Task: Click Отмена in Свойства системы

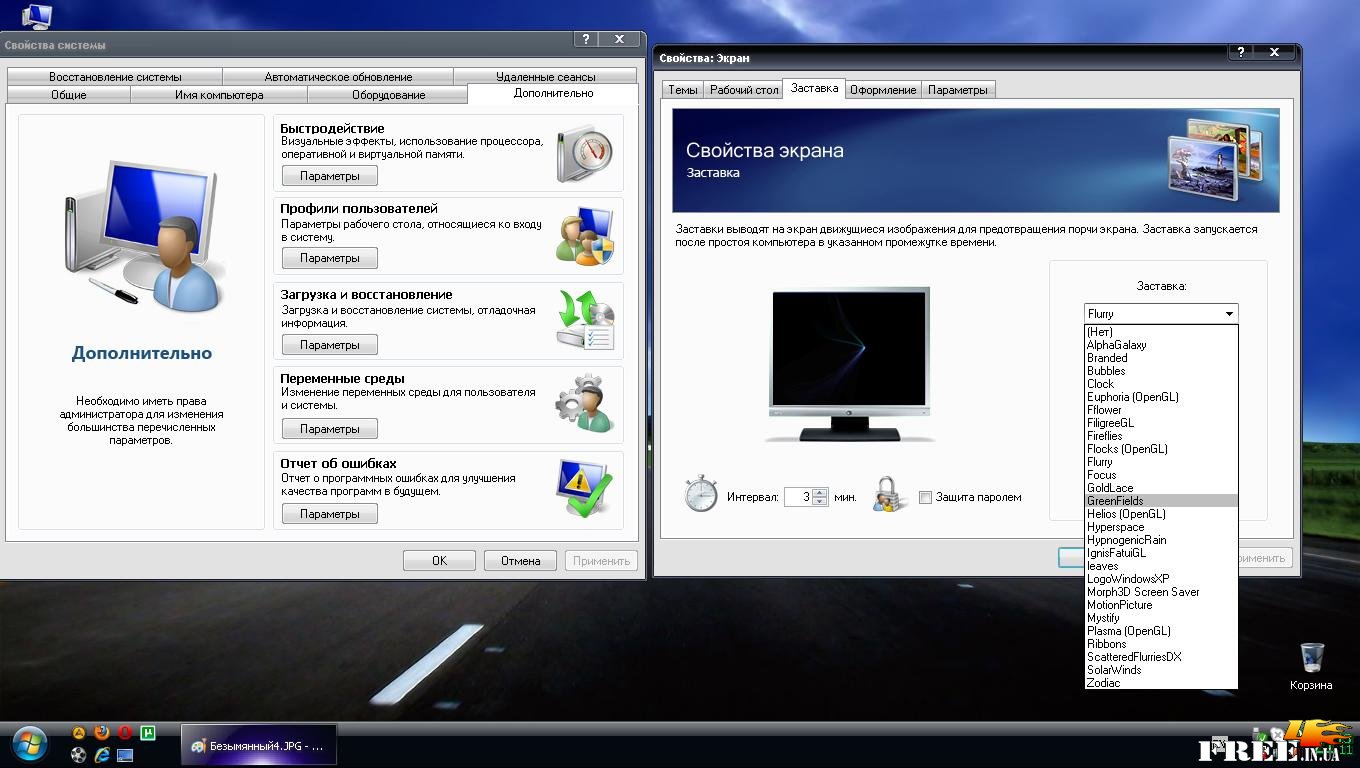Action: point(520,560)
